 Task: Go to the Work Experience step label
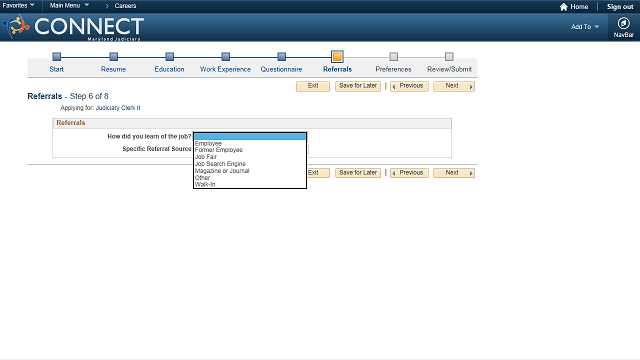225,69
